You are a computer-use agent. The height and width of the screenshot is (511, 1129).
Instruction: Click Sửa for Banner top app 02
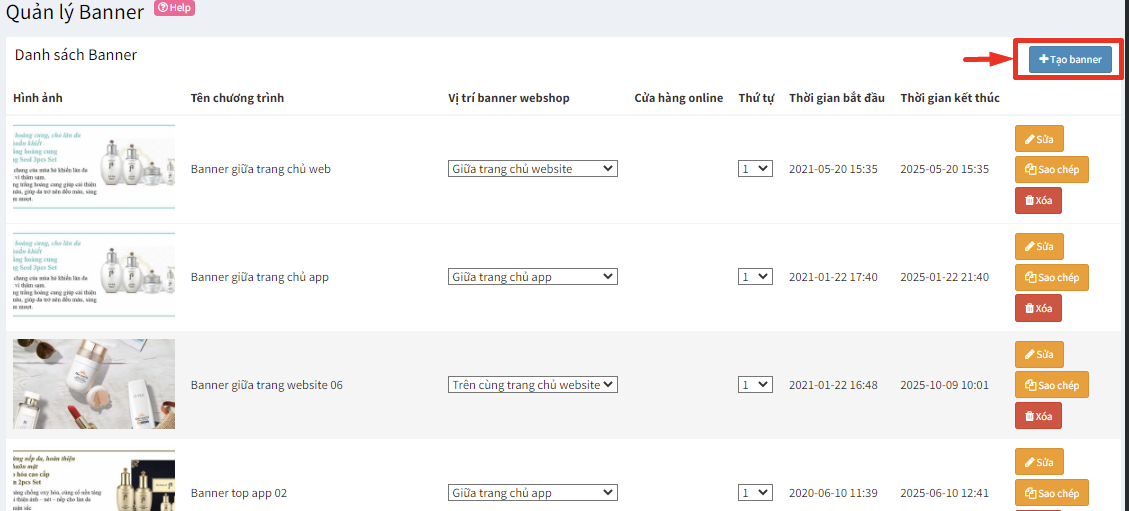click(1039, 462)
